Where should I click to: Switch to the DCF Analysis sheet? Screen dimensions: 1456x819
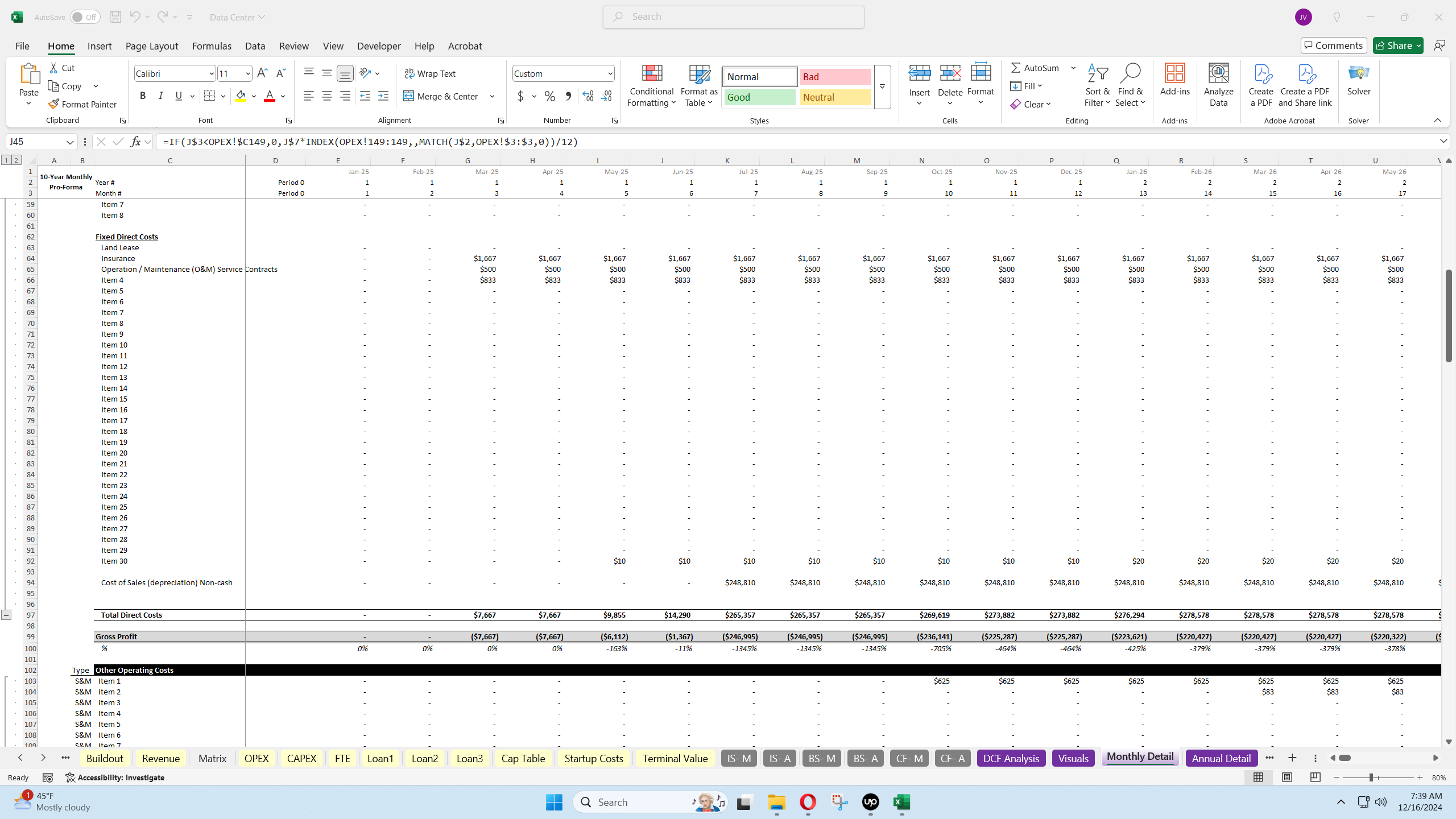coord(1011,758)
